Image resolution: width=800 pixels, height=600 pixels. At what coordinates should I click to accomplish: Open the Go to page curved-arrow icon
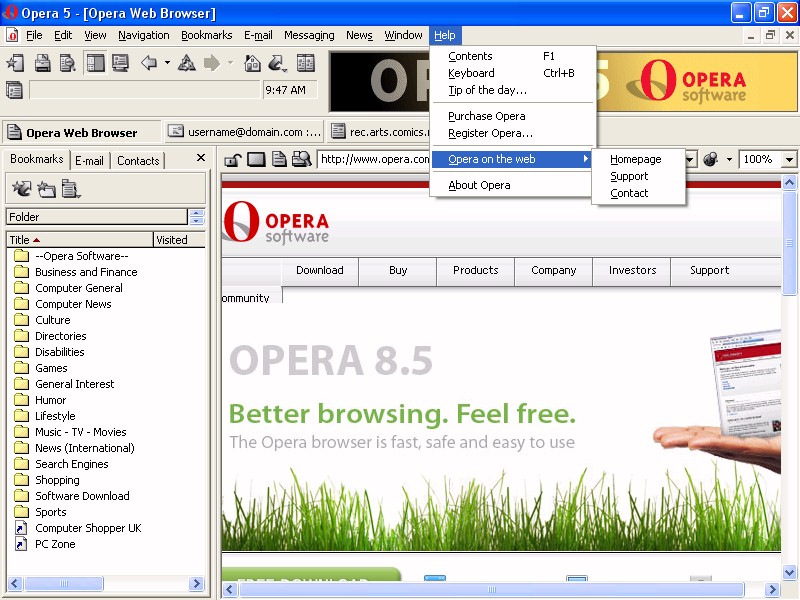[277, 63]
